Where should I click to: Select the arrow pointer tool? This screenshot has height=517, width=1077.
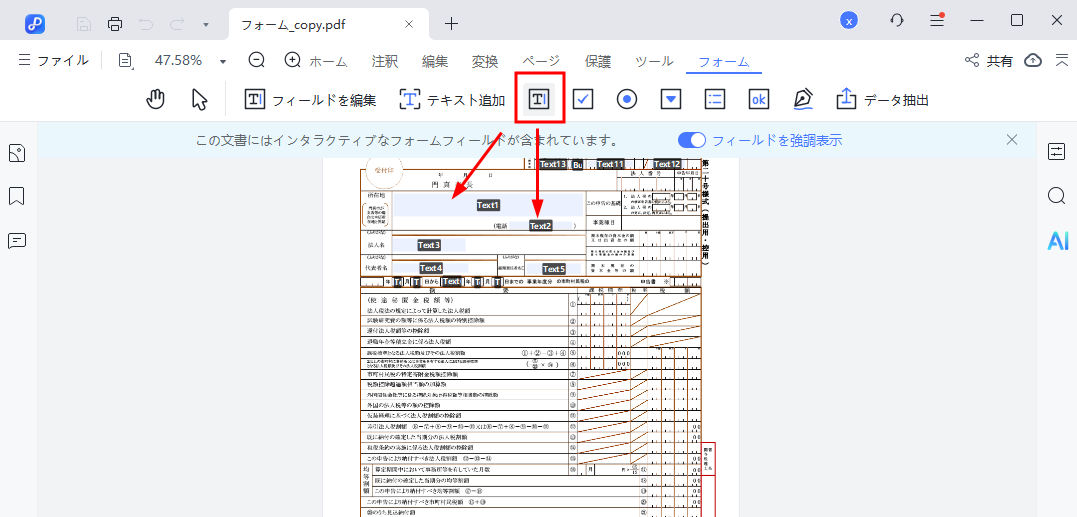(x=199, y=100)
